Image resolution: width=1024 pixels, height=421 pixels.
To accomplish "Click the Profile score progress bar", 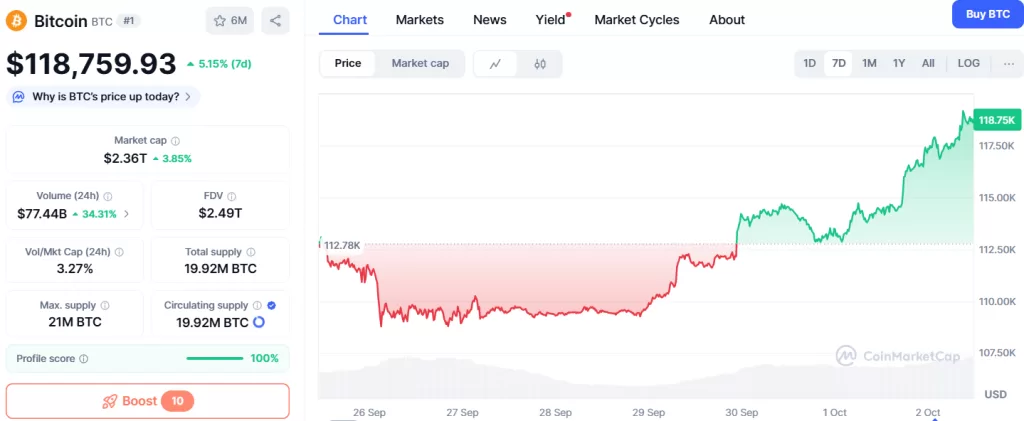I will pos(214,358).
